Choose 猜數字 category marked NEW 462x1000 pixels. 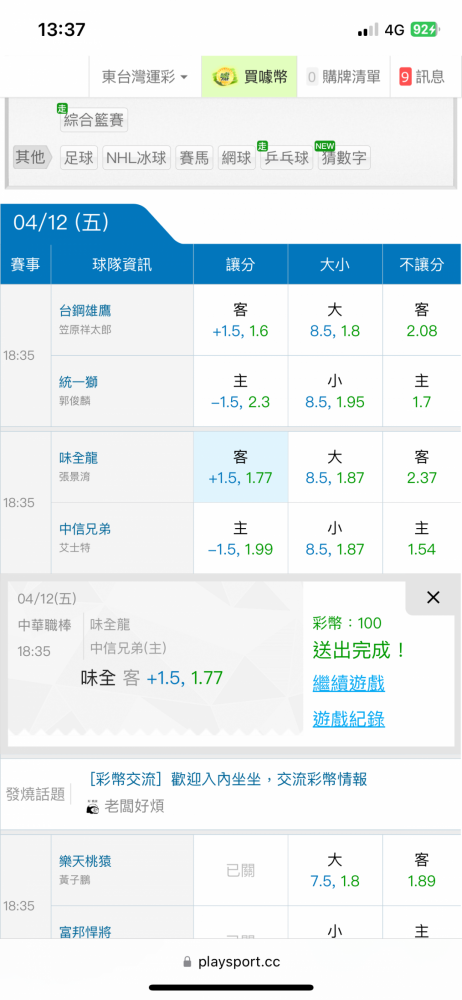coord(344,158)
